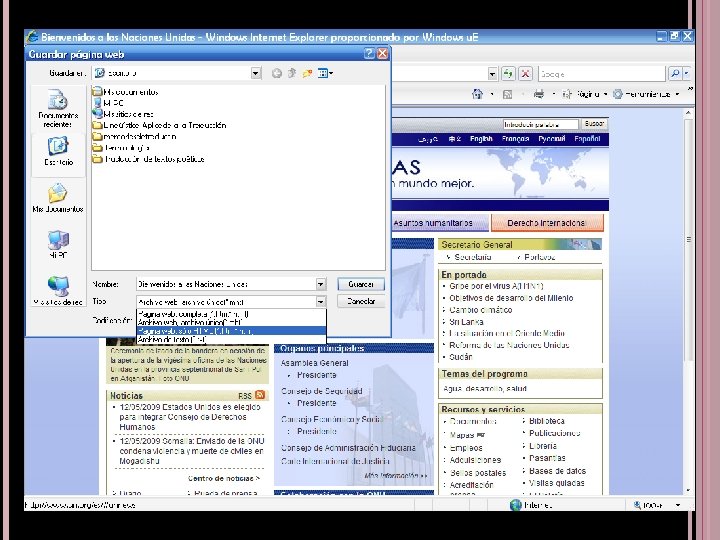The image size is (720, 540).
Task: Switch site language to Français
Action: [x=515, y=139]
